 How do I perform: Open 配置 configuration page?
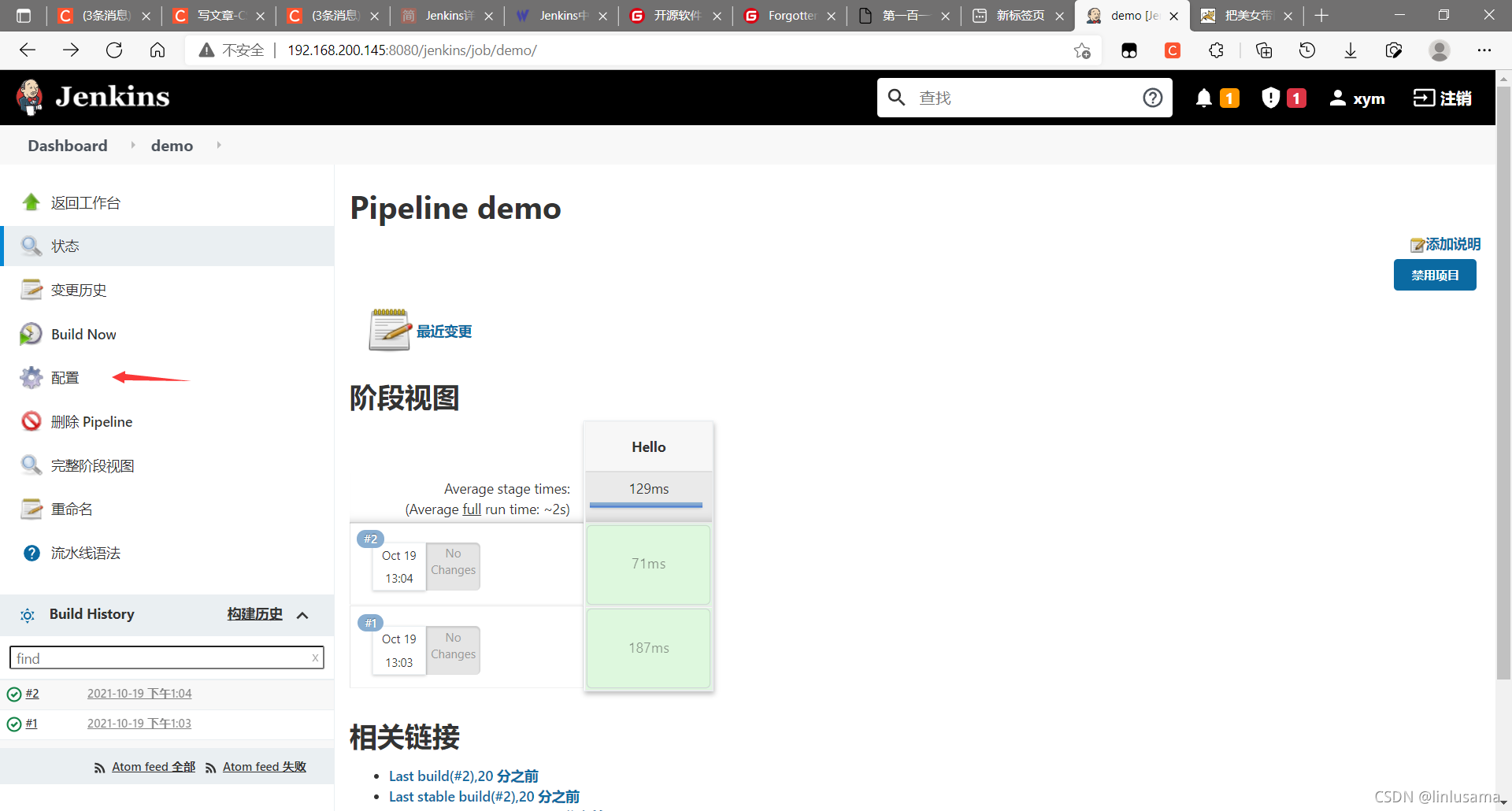65,378
